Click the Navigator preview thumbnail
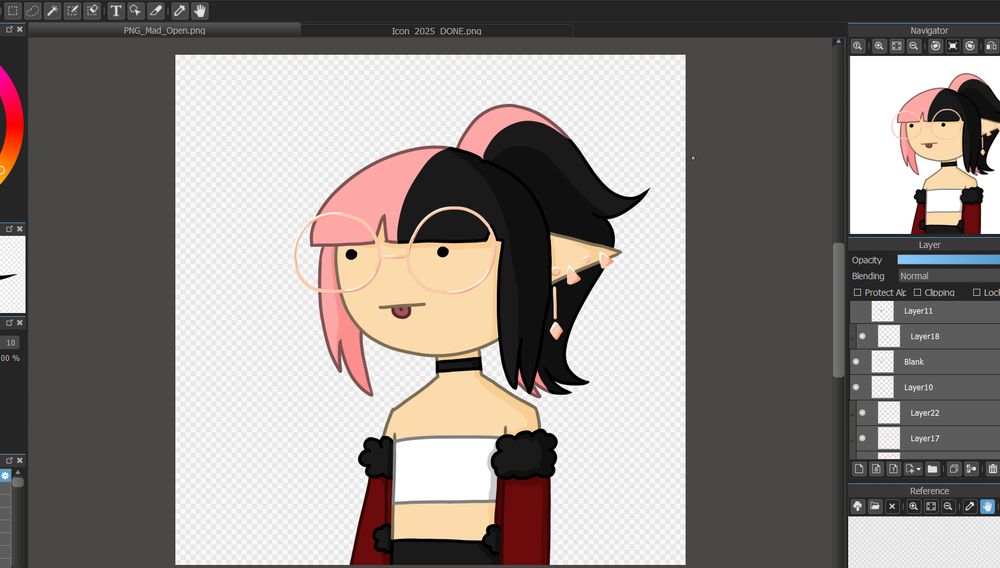The height and width of the screenshot is (568, 1000). [x=925, y=145]
